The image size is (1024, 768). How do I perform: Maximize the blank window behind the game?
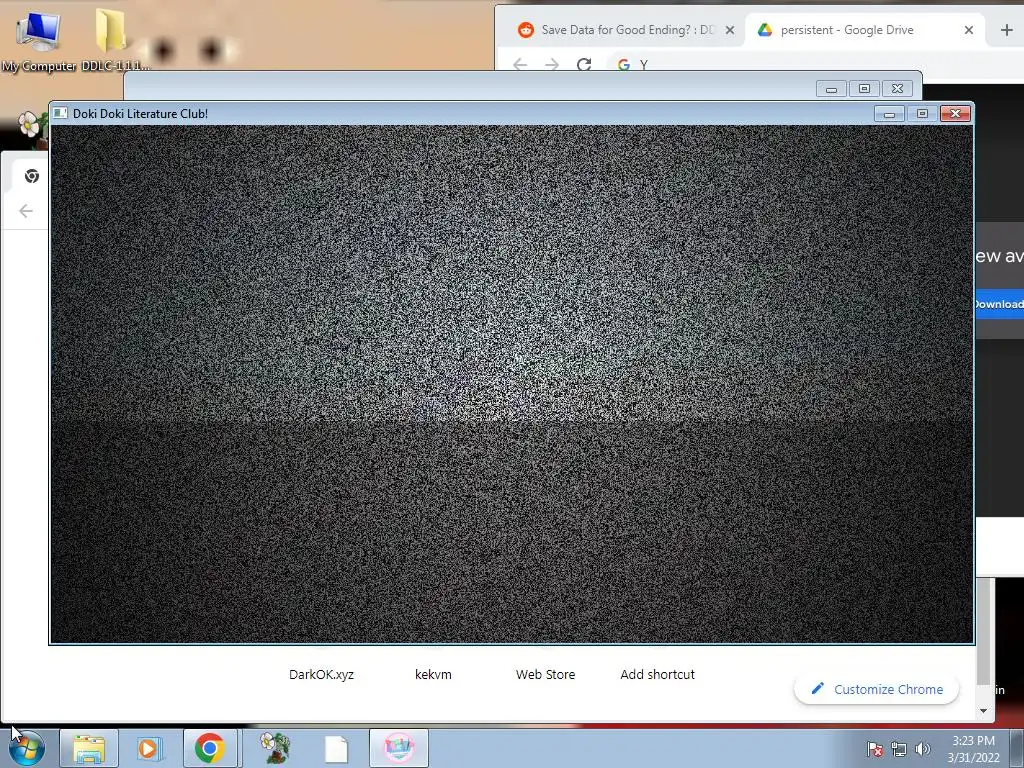[x=864, y=89]
